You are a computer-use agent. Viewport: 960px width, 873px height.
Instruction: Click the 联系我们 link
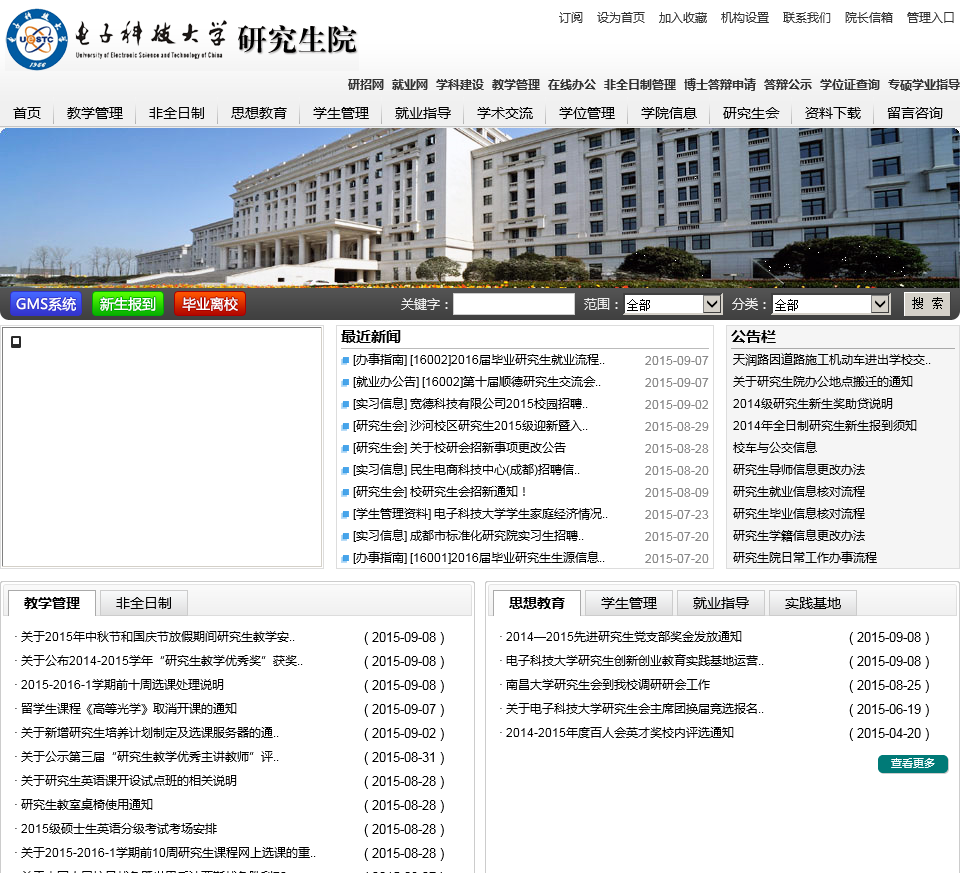coord(807,18)
